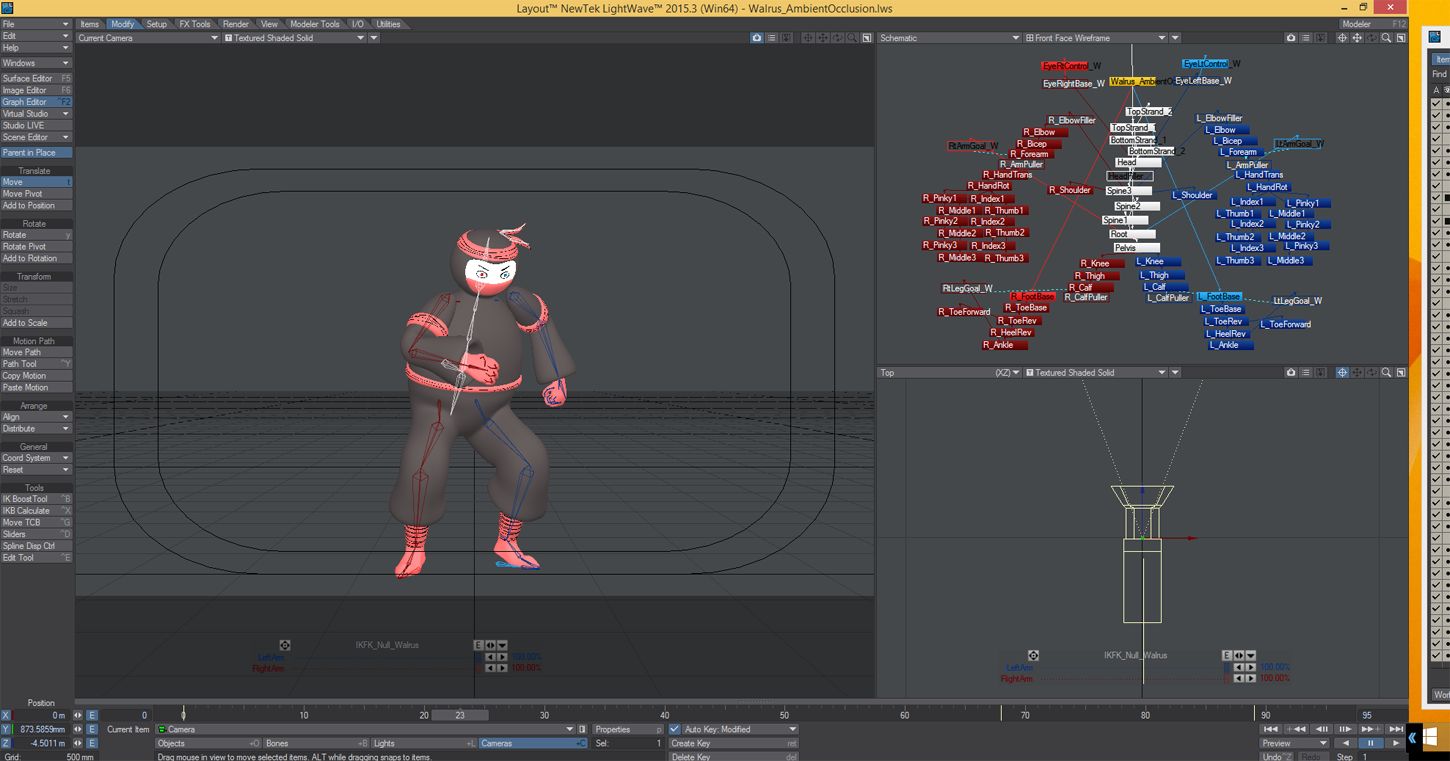Screen dimensions: 1450x761
Task: Open the Windows dropdown menu
Action: tap(36, 63)
